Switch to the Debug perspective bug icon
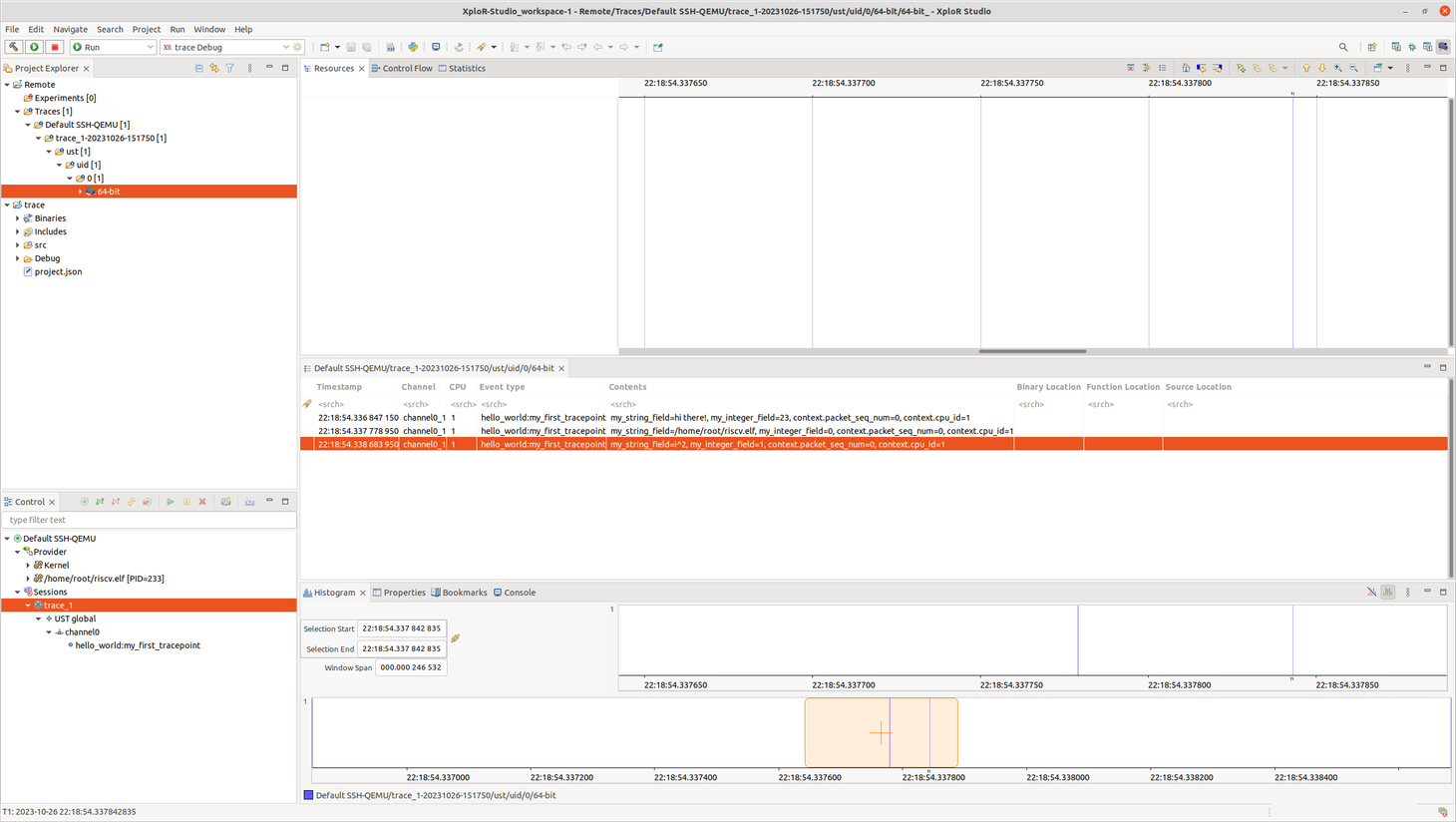Viewport: 1456px width, 822px height. tap(1412, 47)
